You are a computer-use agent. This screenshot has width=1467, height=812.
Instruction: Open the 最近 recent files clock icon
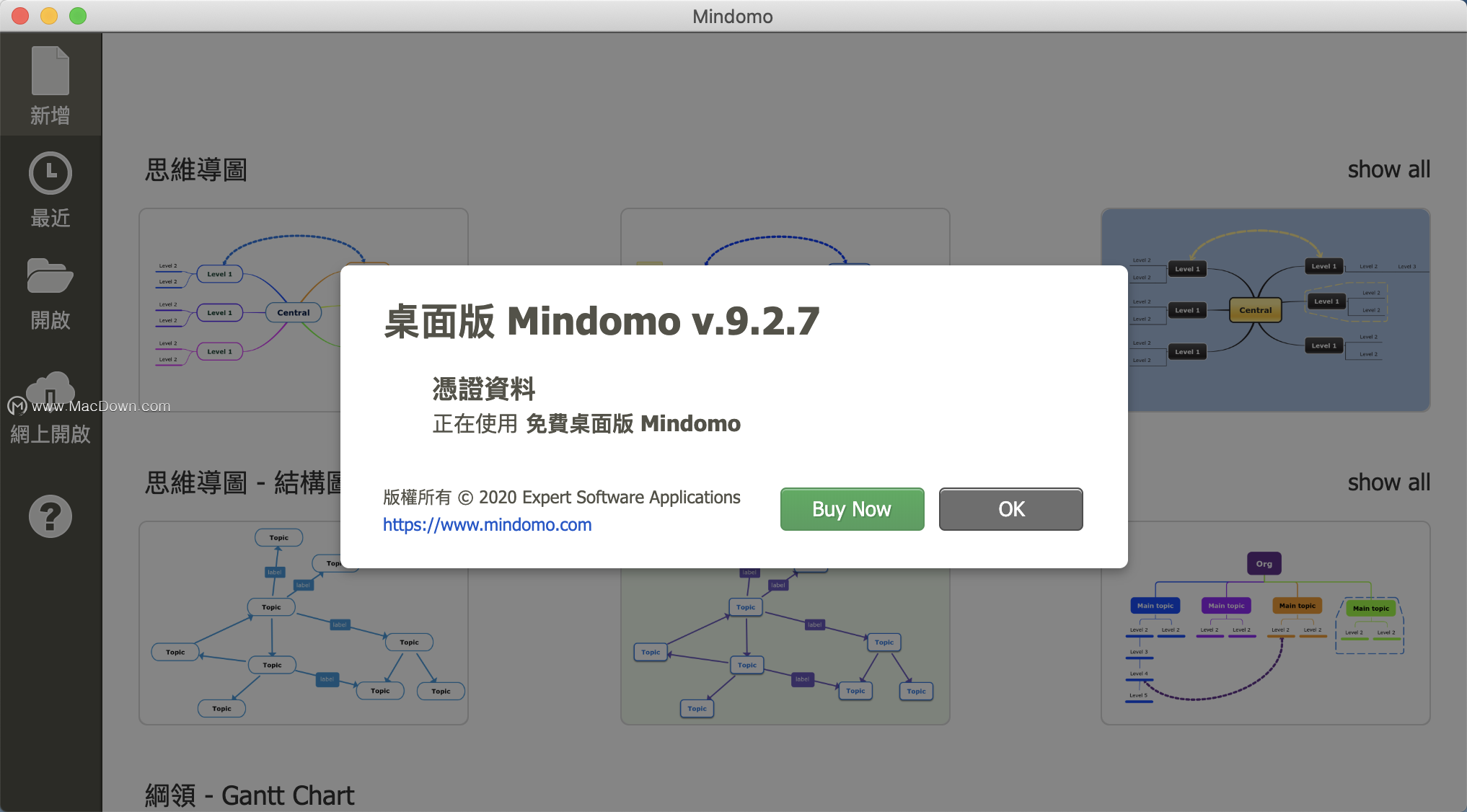pyautogui.click(x=50, y=173)
